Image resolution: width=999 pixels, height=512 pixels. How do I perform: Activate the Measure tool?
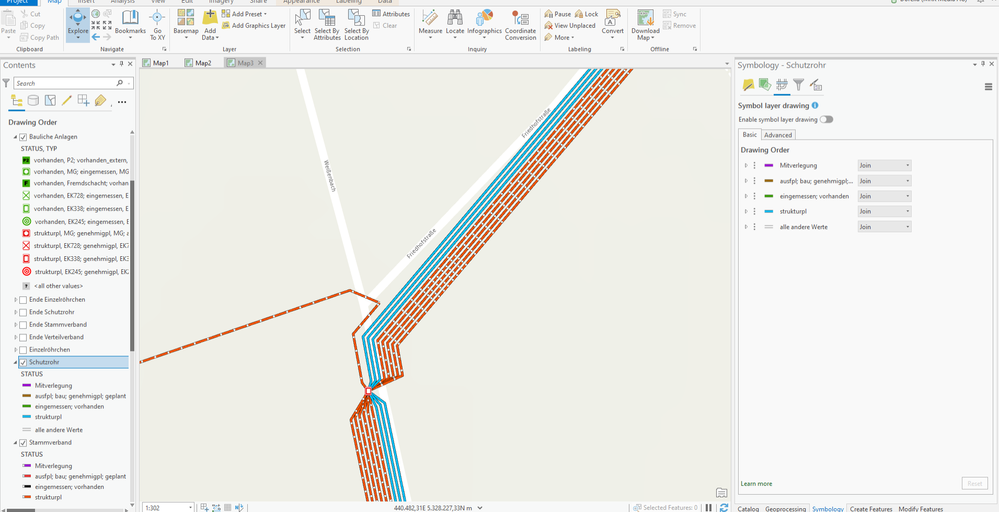click(430, 24)
